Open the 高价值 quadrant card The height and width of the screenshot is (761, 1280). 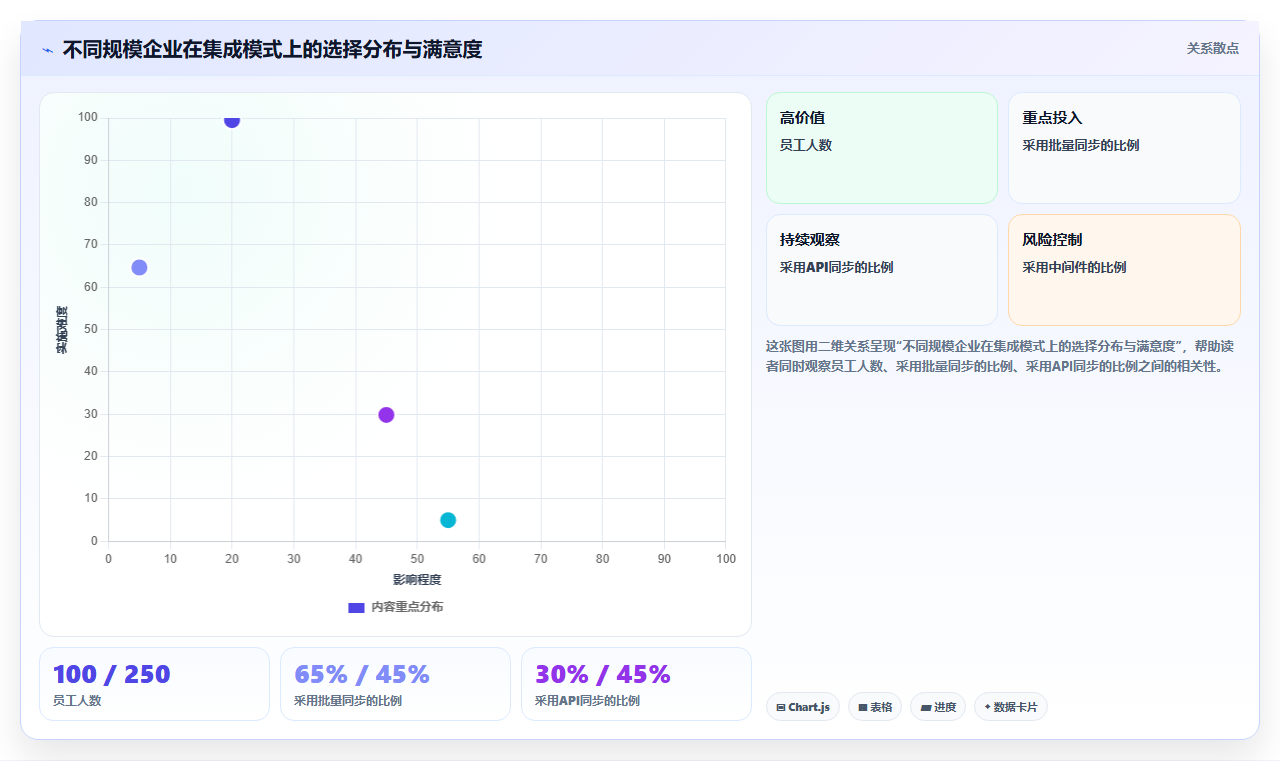tap(882, 148)
